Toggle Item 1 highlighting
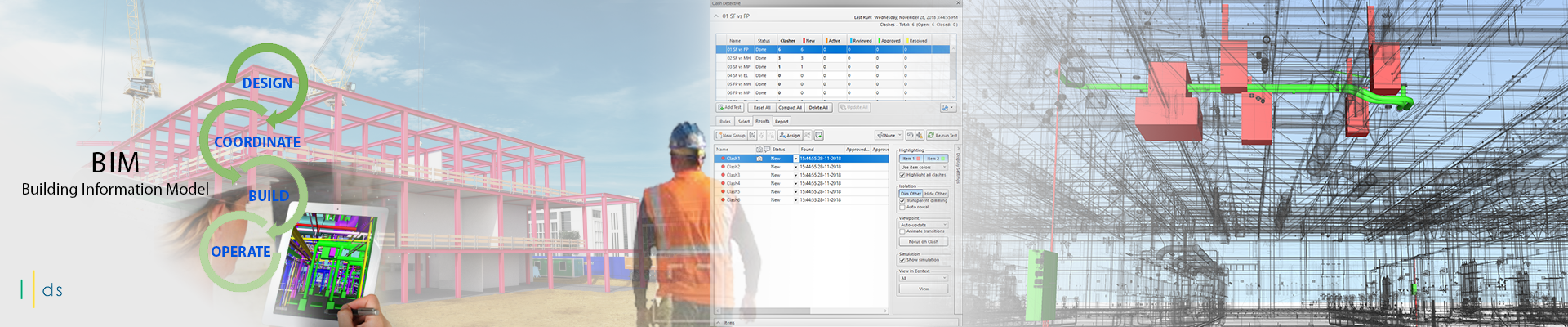Image resolution: width=1568 pixels, height=327 pixels. (x=911, y=159)
